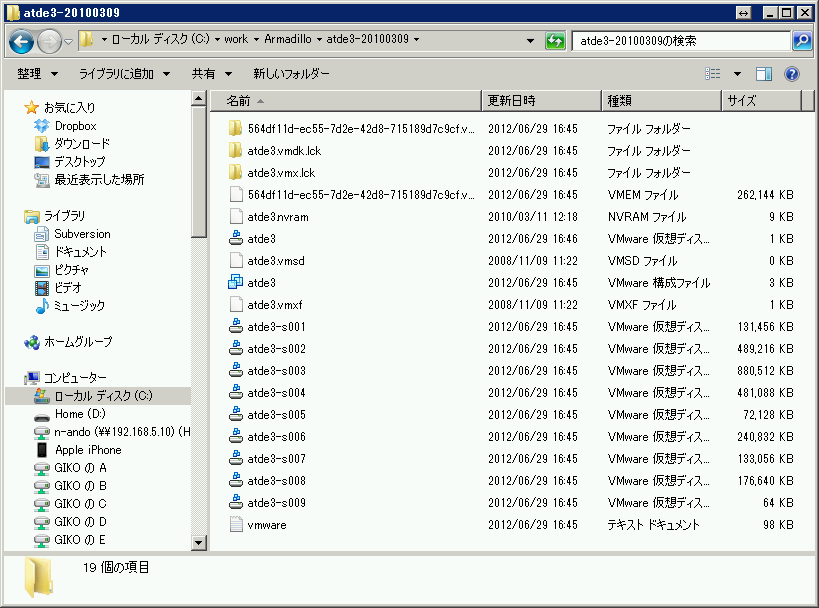Open the view options dropdown arrow

(737, 74)
